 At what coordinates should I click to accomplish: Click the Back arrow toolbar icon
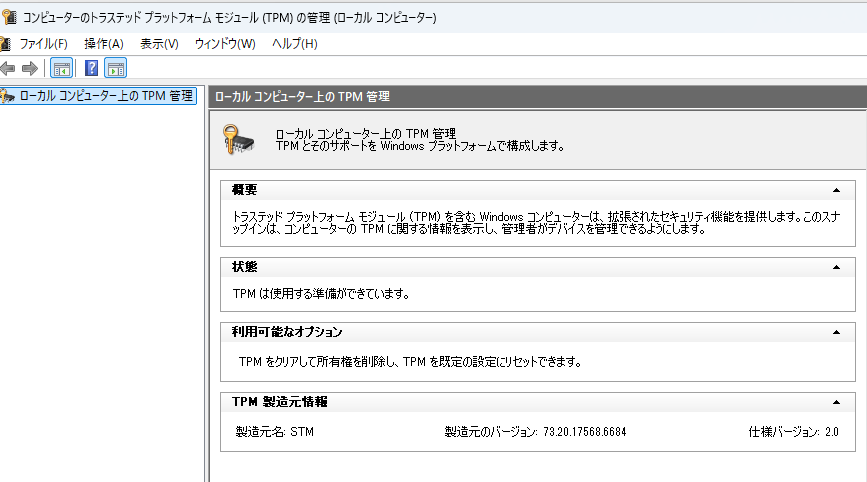click(8, 69)
